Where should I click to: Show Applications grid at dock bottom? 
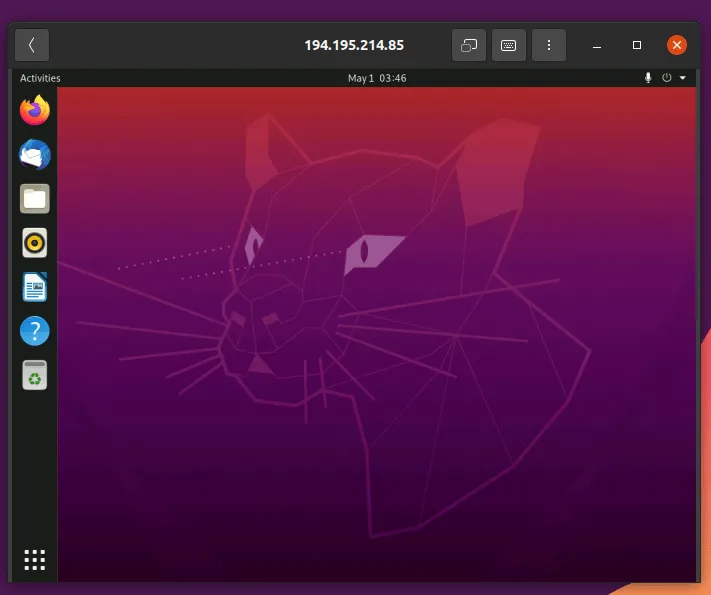[35, 560]
